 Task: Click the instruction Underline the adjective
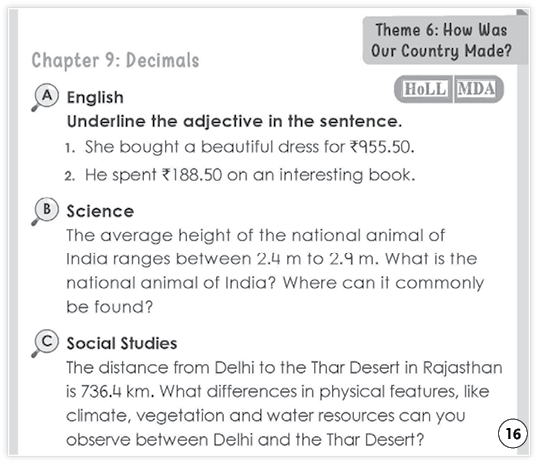pyautogui.click(x=234, y=121)
